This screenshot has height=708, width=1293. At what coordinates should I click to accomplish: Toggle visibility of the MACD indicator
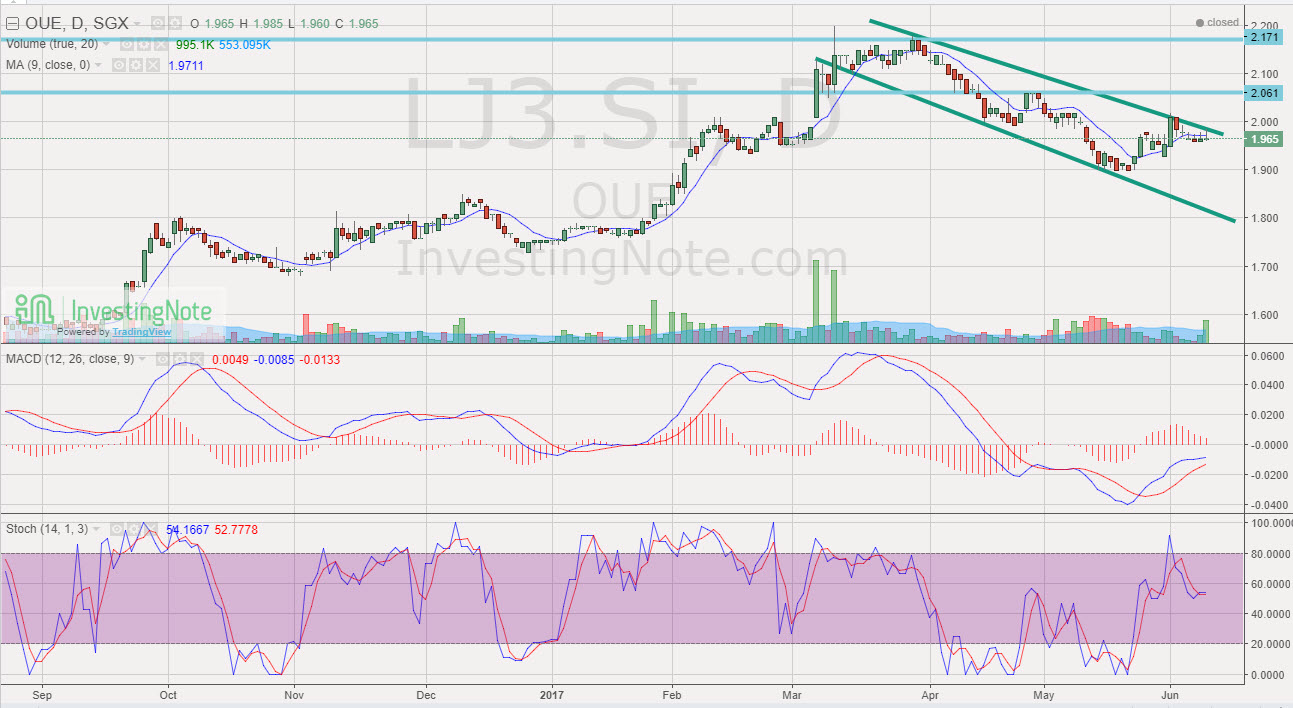163,358
